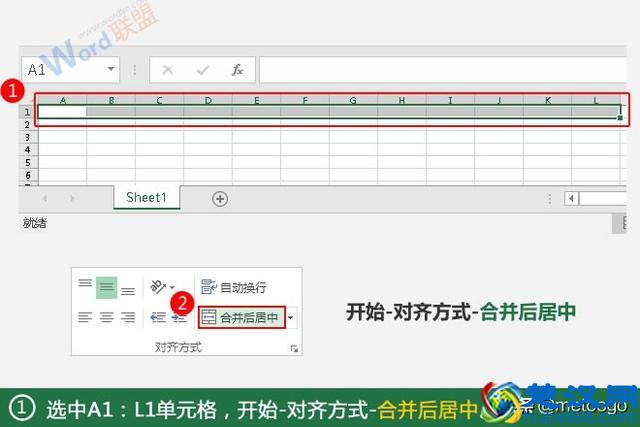640x427 pixels.
Task: Select the Sheet1 tab
Action: (x=147, y=198)
